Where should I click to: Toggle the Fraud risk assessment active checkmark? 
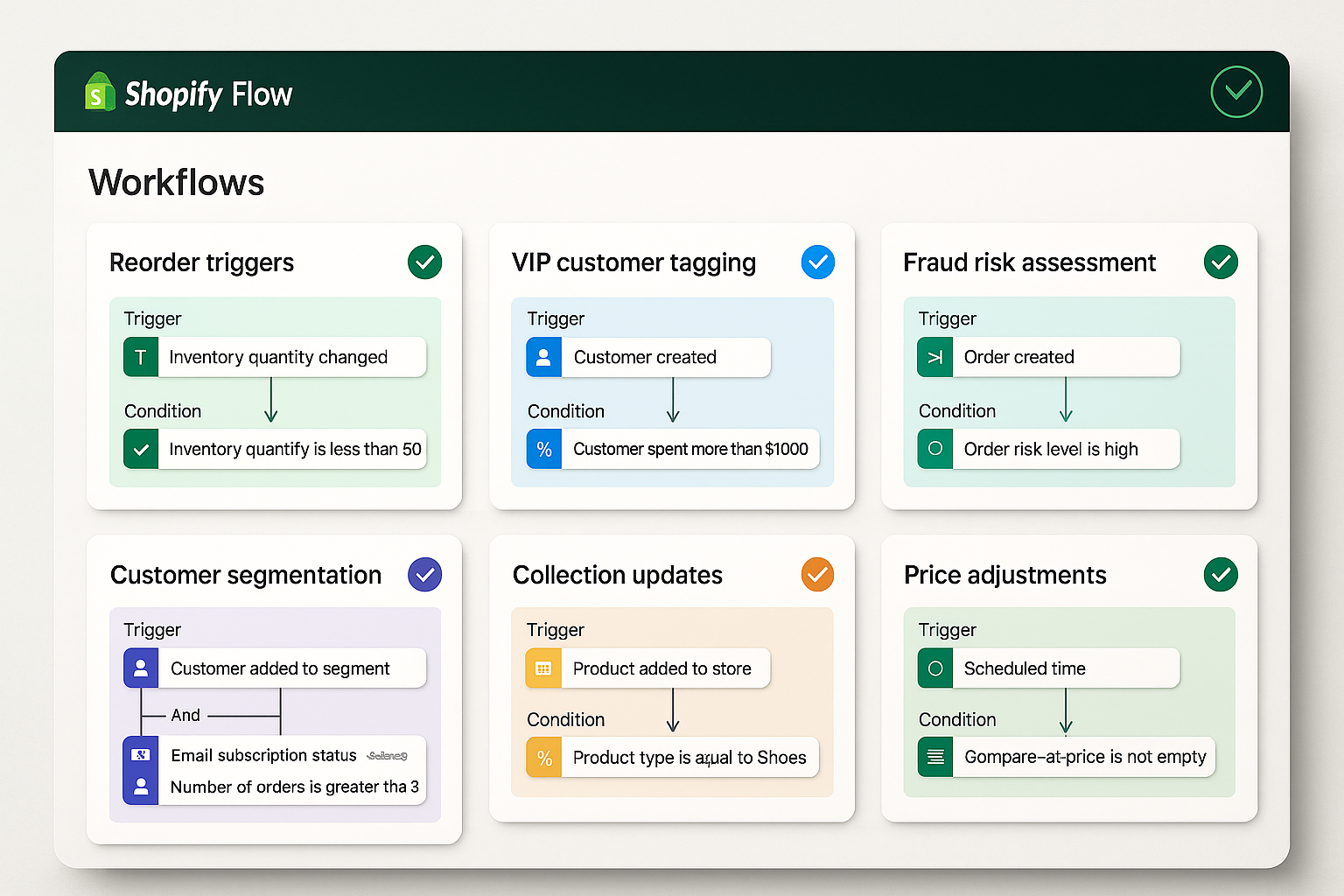(x=1221, y=262)
